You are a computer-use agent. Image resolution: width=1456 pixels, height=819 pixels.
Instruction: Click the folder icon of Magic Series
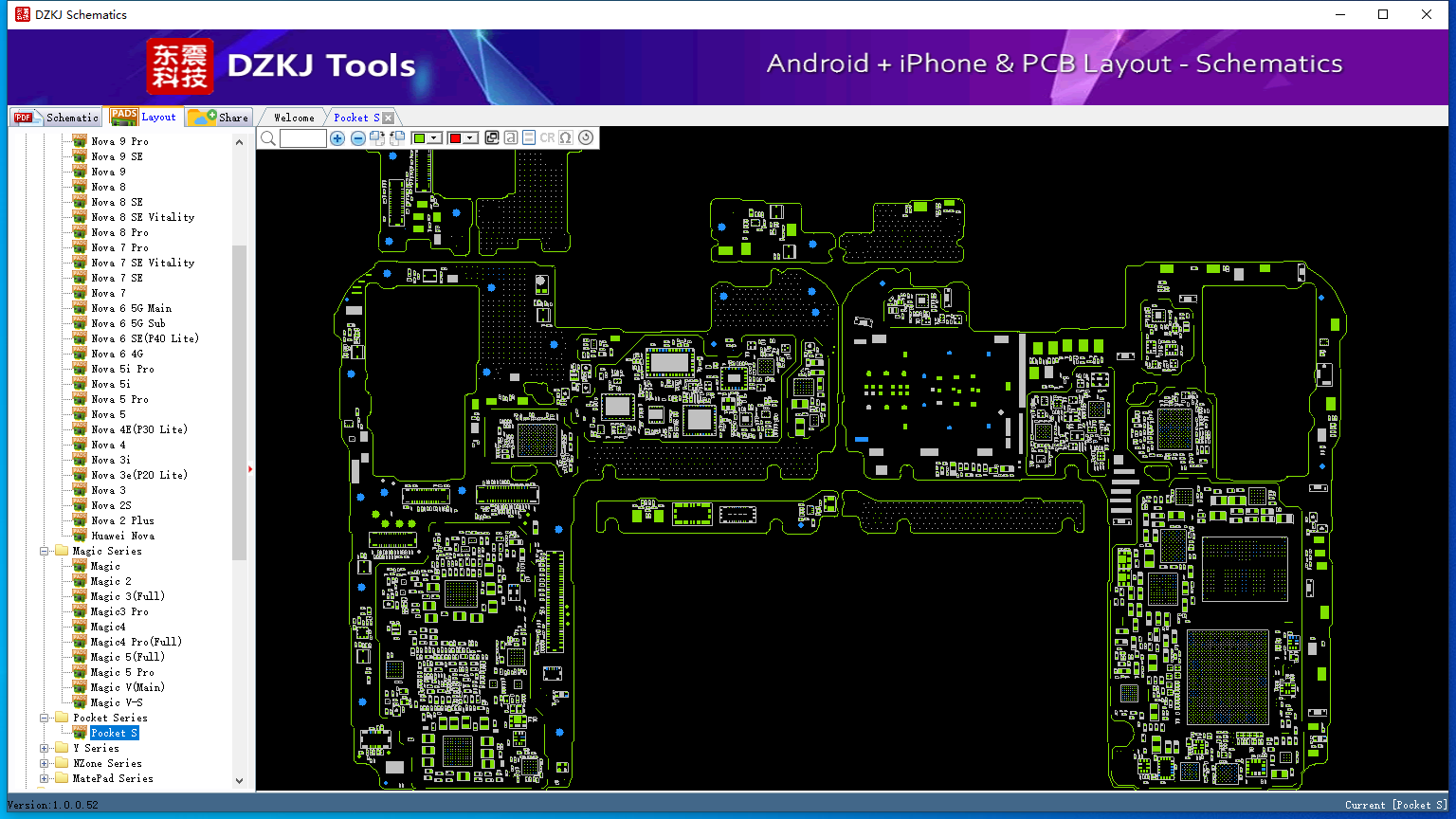pos(62,551)
